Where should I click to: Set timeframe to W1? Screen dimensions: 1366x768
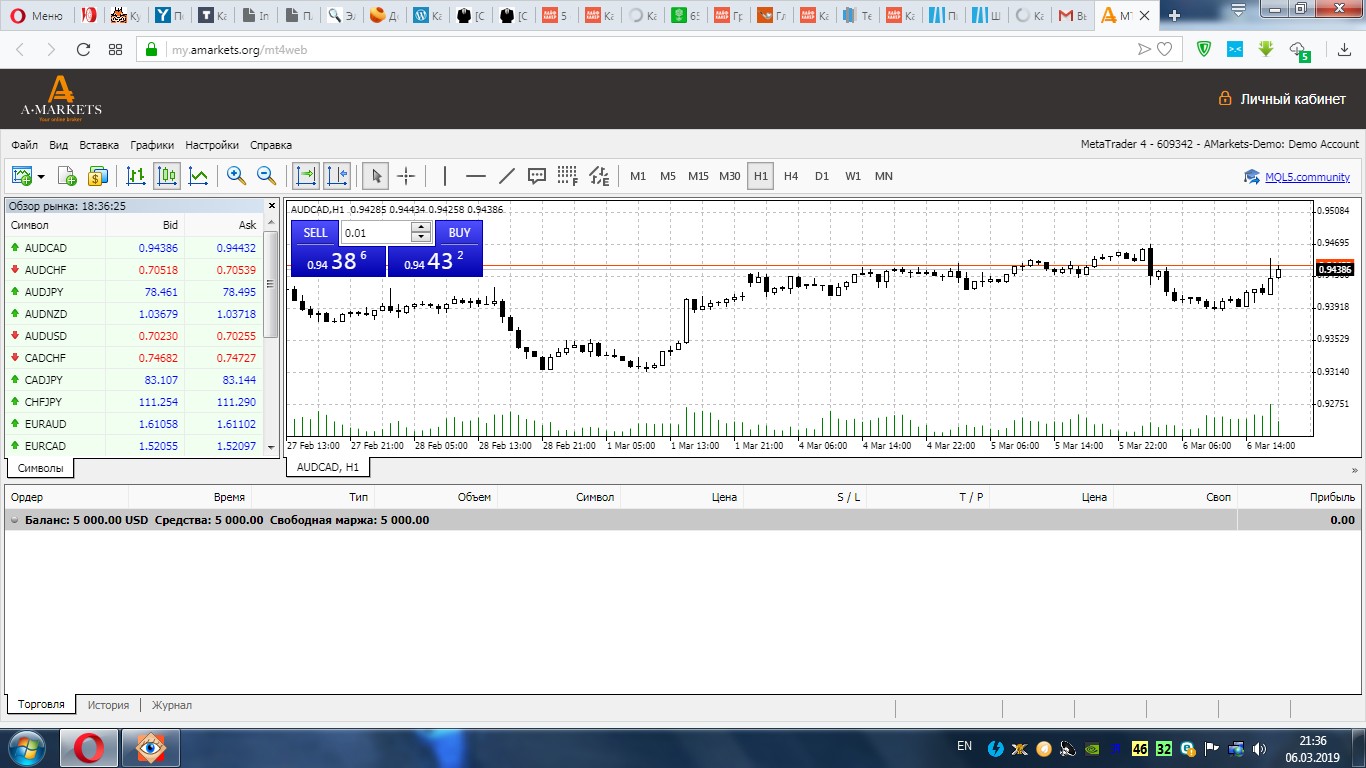(853, 176)
